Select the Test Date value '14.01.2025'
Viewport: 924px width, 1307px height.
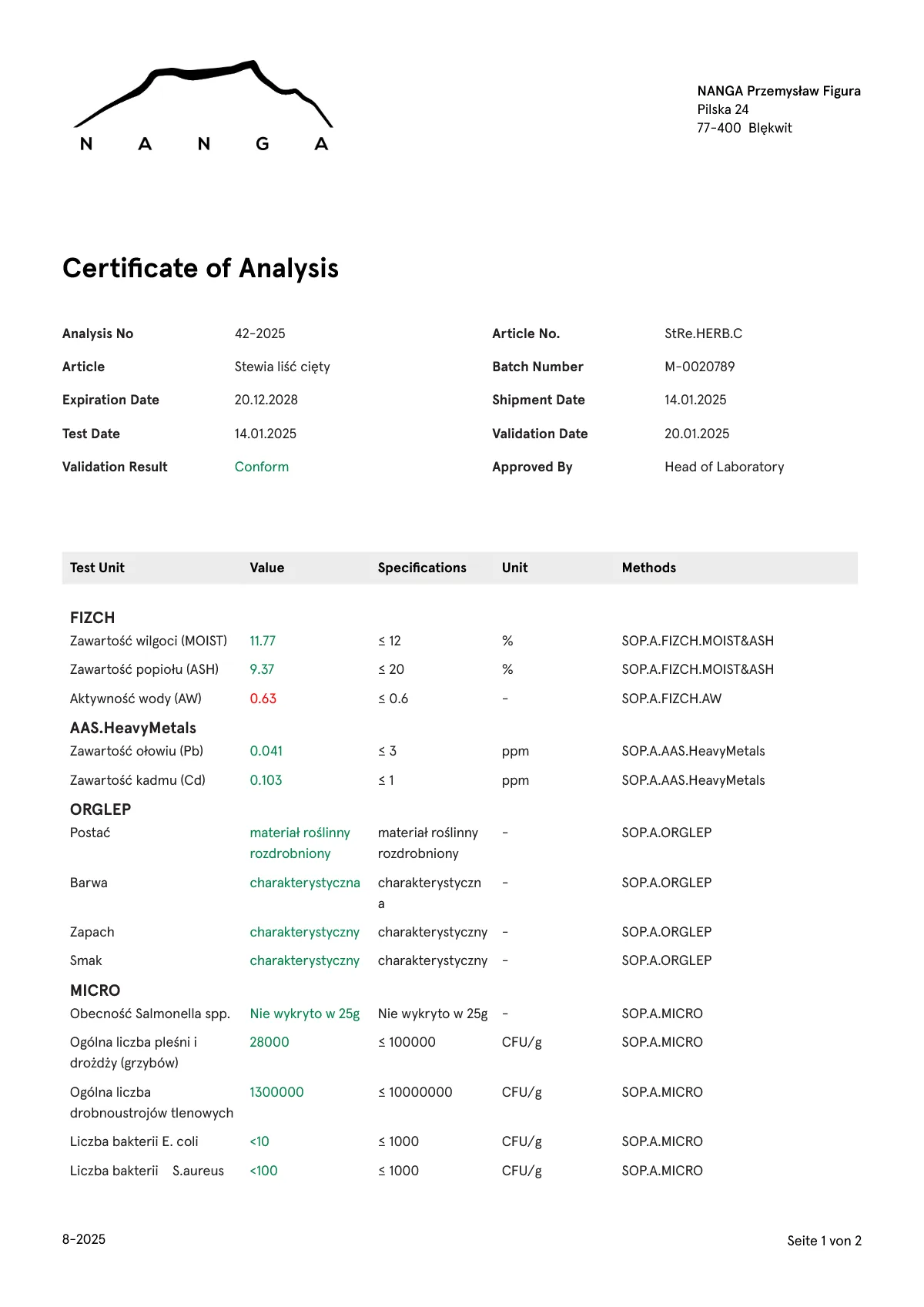265,434
